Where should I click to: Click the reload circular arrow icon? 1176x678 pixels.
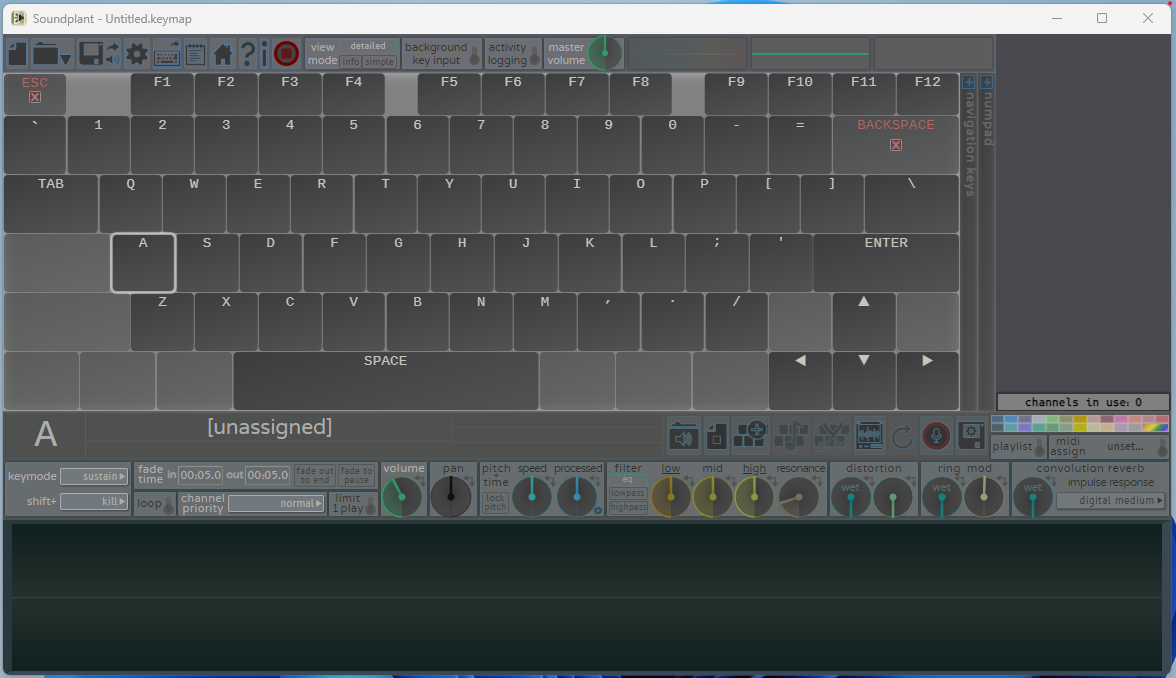pyautogui.click(x=902, y=436)
